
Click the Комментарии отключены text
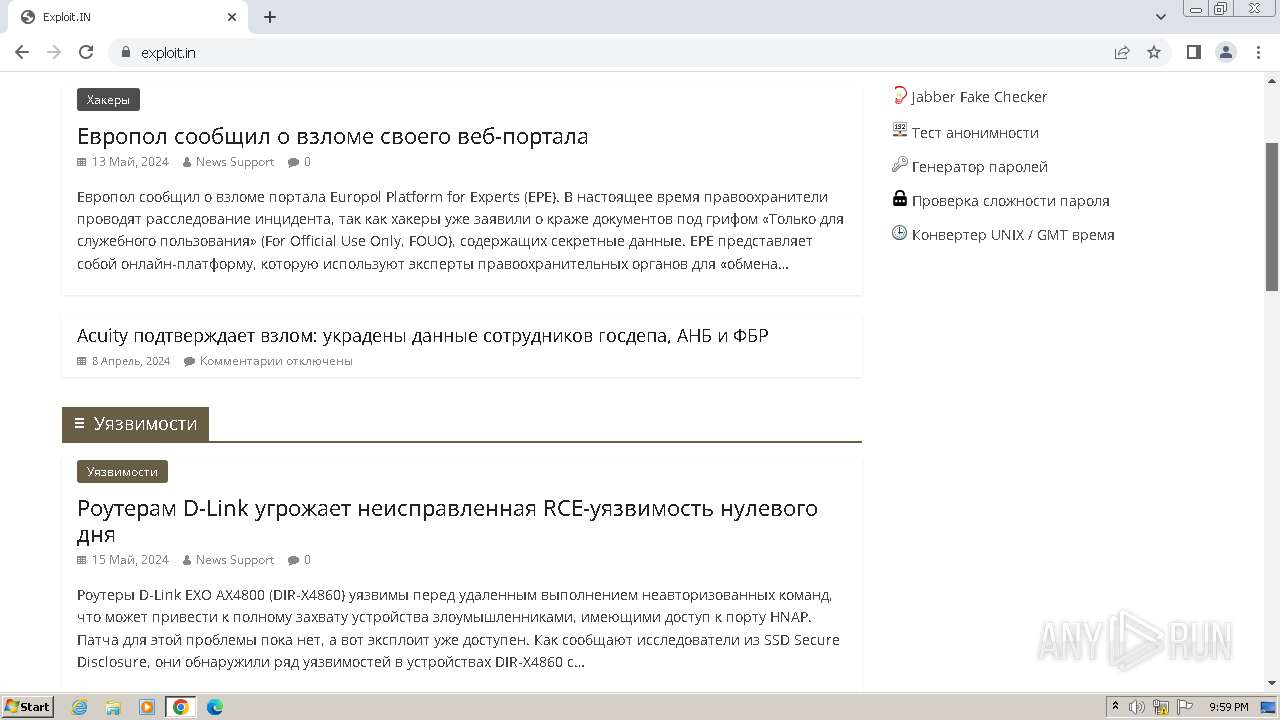click(276, 361)
